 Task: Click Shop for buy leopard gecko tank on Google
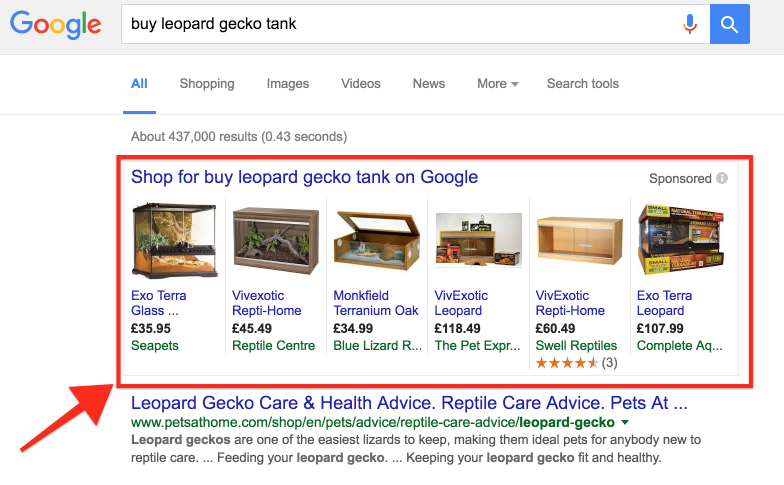(x=304, y=178)
